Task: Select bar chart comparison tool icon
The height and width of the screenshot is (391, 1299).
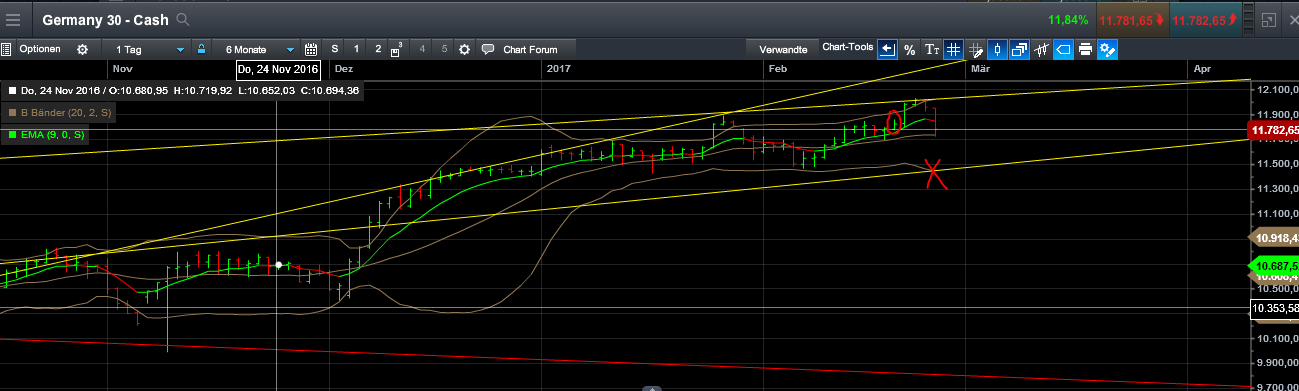Action: point(1041,49)
